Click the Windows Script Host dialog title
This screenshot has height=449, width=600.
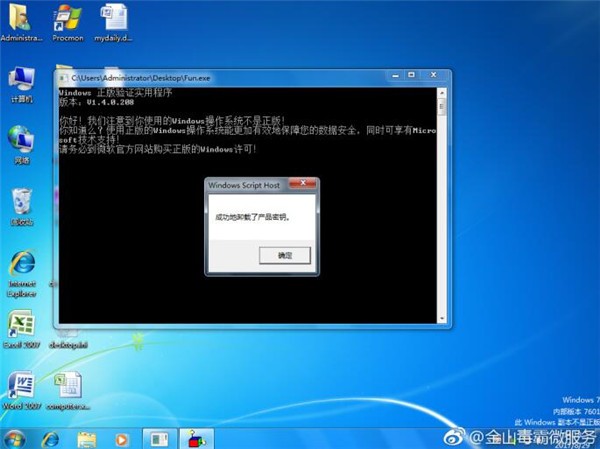point(244,185)
